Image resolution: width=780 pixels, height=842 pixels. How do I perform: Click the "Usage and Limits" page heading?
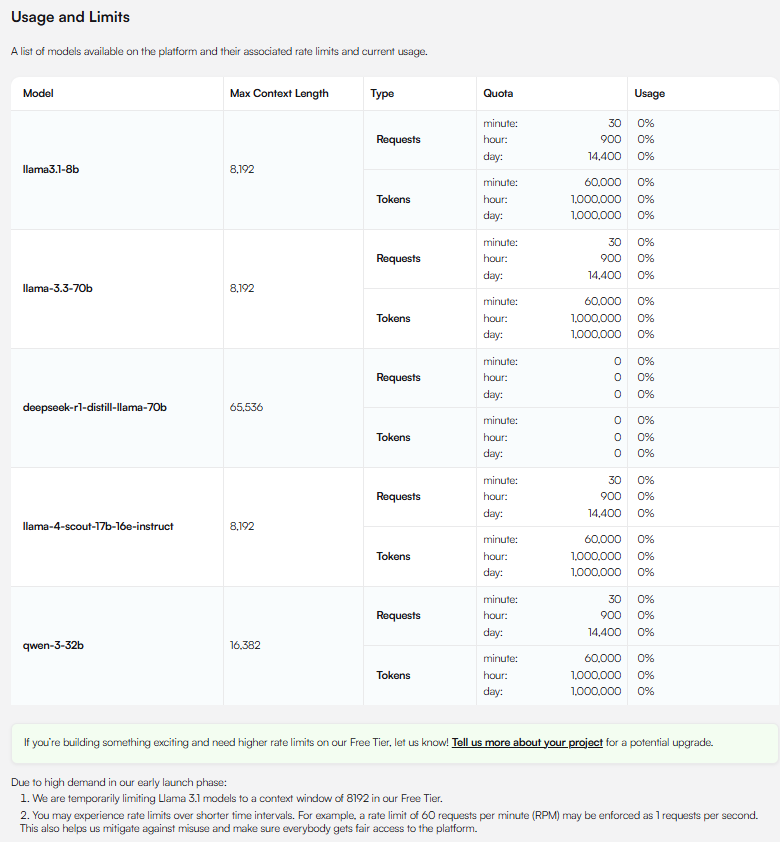pos(70,18)
